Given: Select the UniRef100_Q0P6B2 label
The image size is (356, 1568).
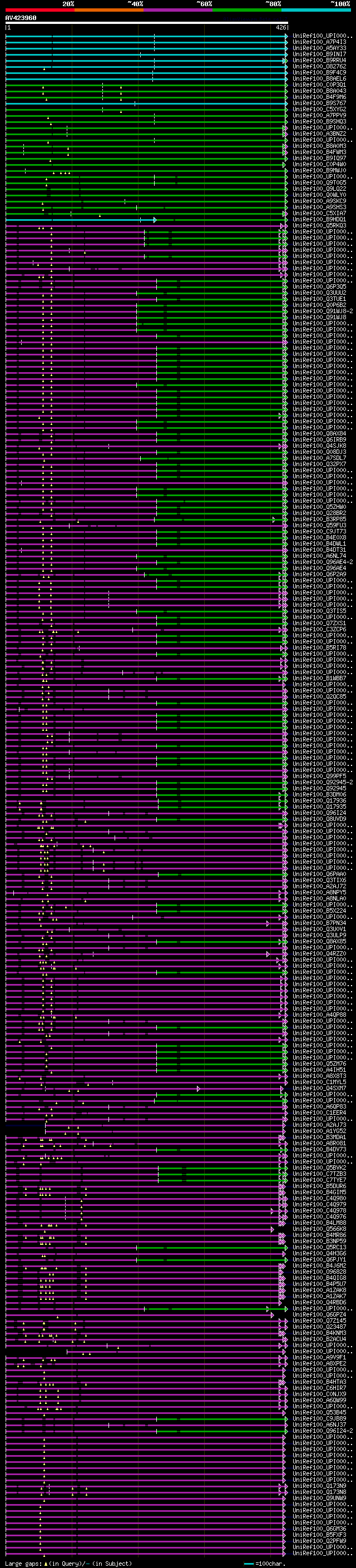Looking at the screenshot, I should pos(319,305).
